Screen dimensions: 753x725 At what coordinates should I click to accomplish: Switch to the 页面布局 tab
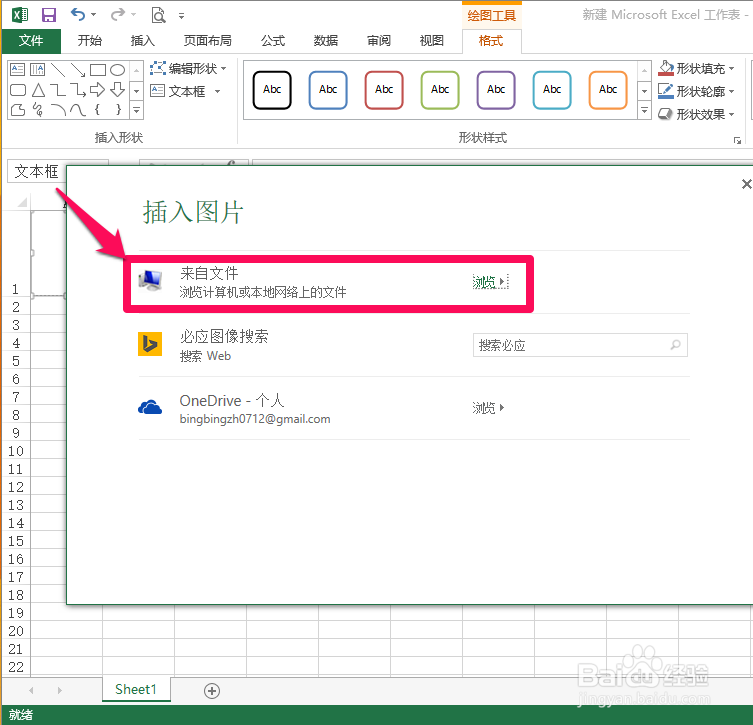tap(207, 41)
